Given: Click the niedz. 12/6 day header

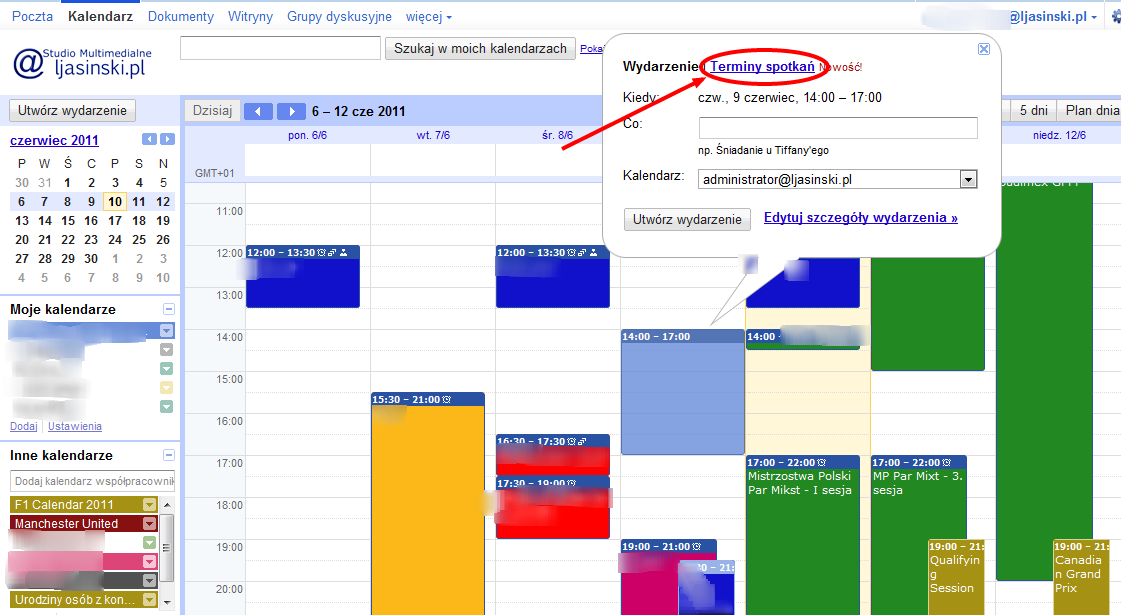Looking at the screenshot, I should click(1060, 135).
